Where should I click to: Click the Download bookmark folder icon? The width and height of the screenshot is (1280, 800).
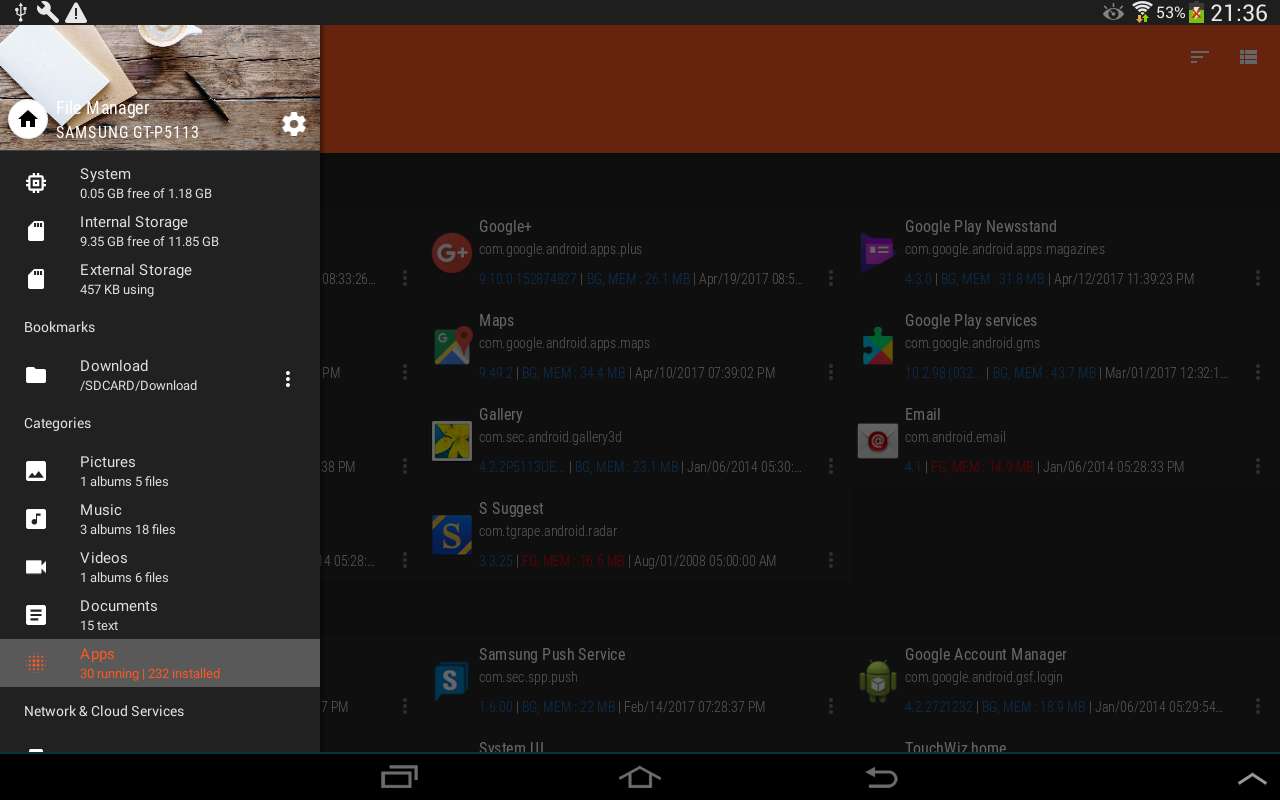coord(36,375)
